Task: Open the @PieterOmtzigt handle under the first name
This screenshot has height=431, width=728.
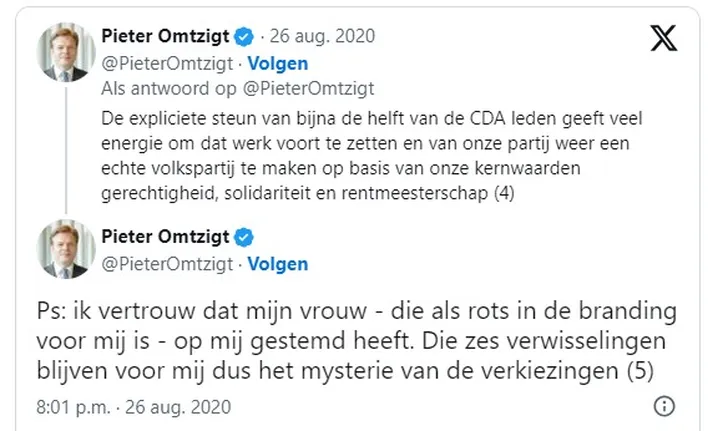Action: point(166,63)
